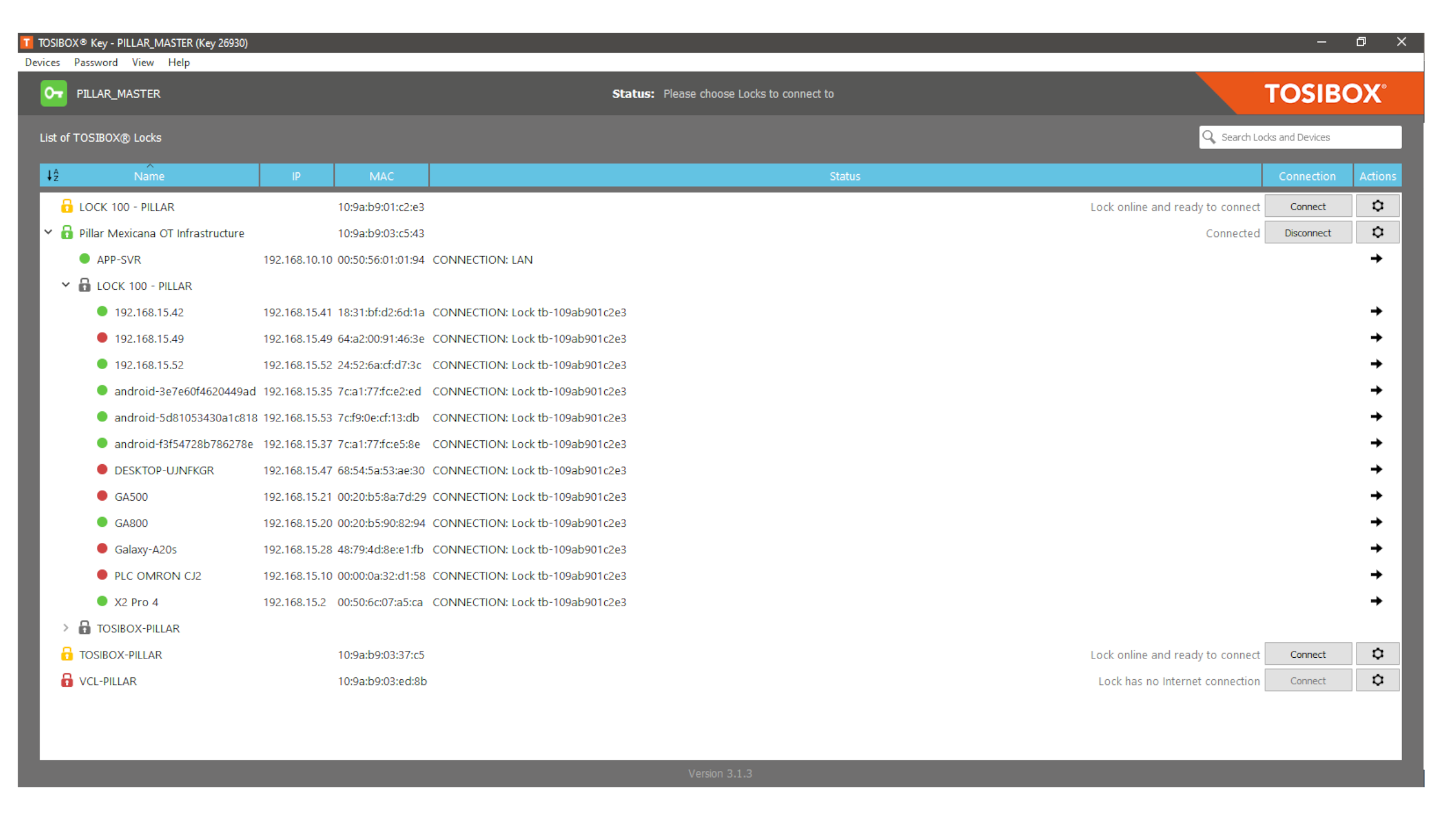This screenshot has width=1456, height=817.
Task: Focus the Search Locks and Devices field
Action: click(1300, 137)
